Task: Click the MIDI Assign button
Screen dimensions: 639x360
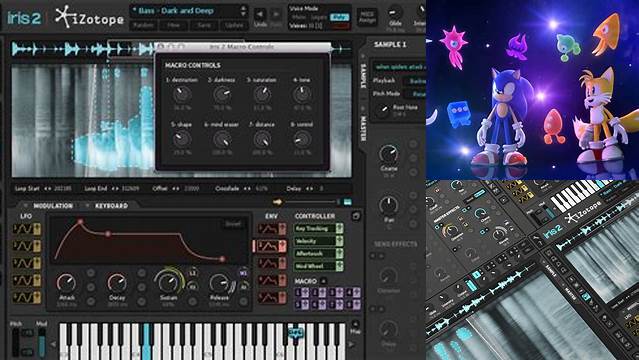Action: click(367, 17)
